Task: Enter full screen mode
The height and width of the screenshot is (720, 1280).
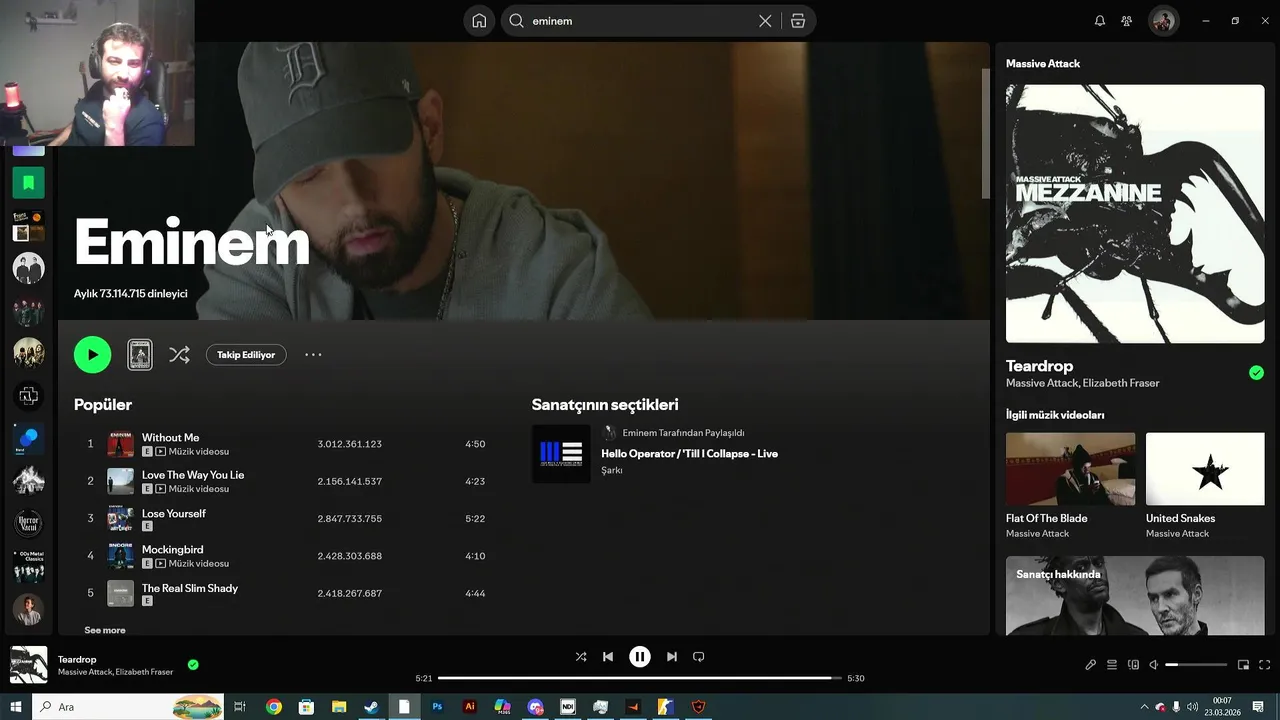Action: pyautogui.click(x=1265, y=665)
